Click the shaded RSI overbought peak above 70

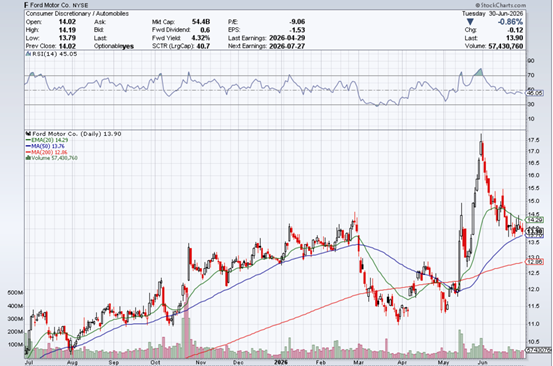tap(479, 72)
